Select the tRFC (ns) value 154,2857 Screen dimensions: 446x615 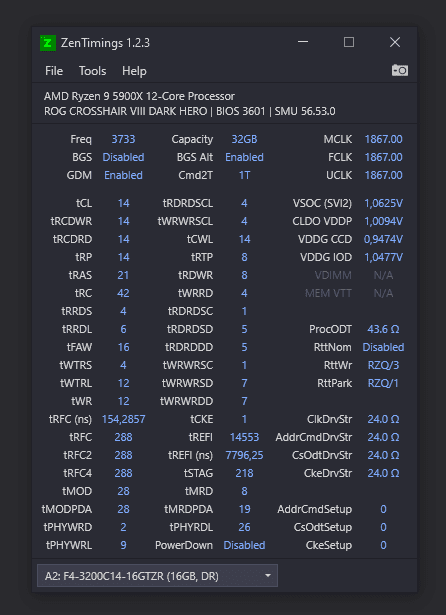(x=124, y=419)
